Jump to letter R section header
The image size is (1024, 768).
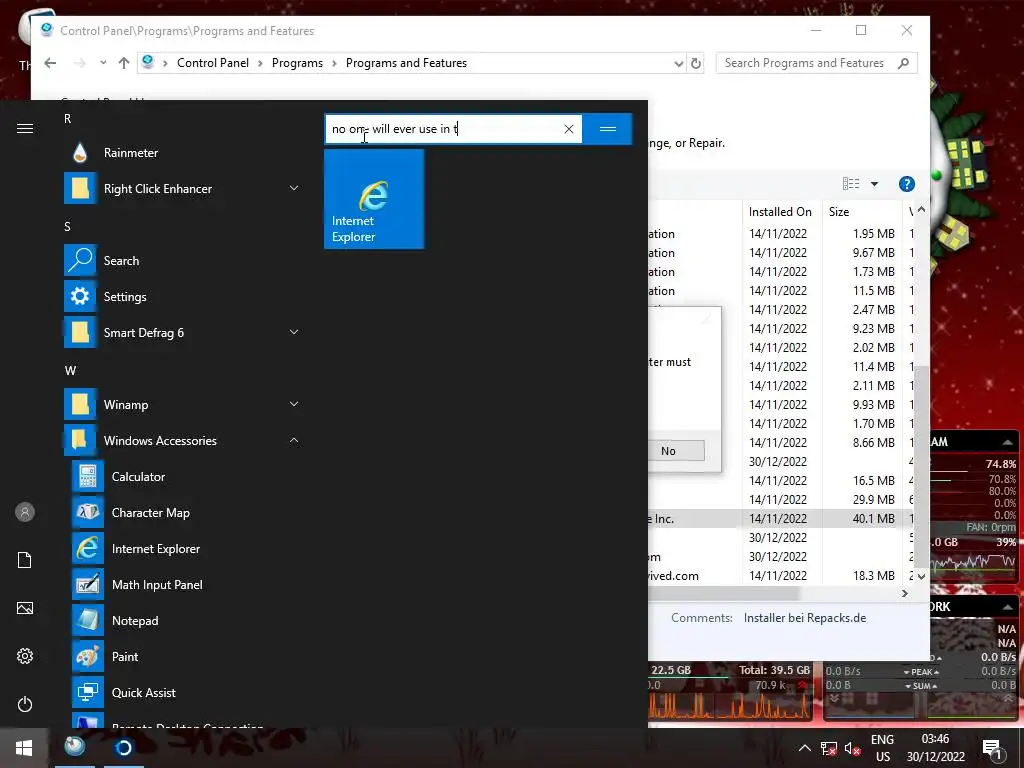67,119
